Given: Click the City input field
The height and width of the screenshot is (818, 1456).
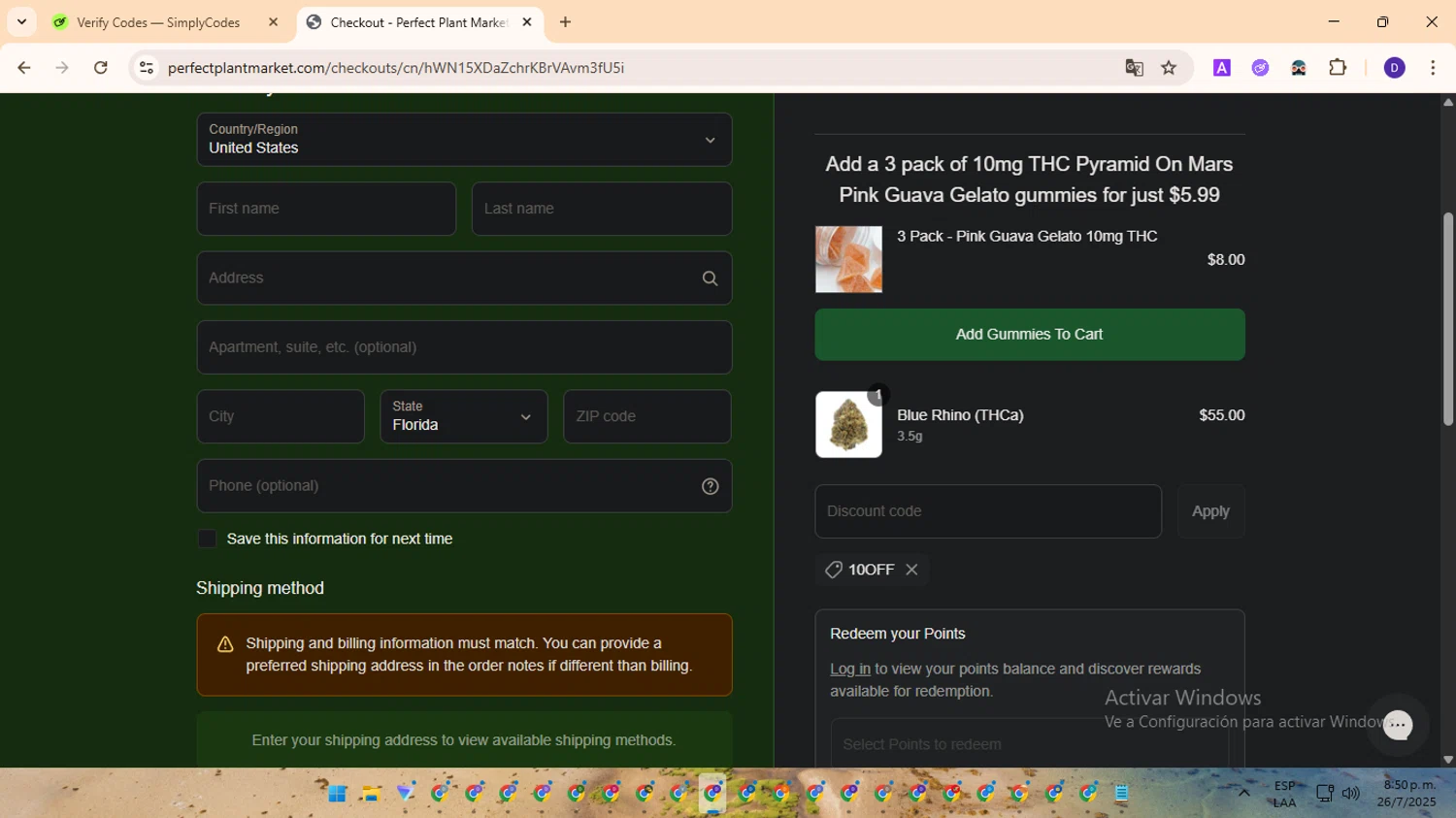Looking at the screenshot, I should click(x=281, y=416).
